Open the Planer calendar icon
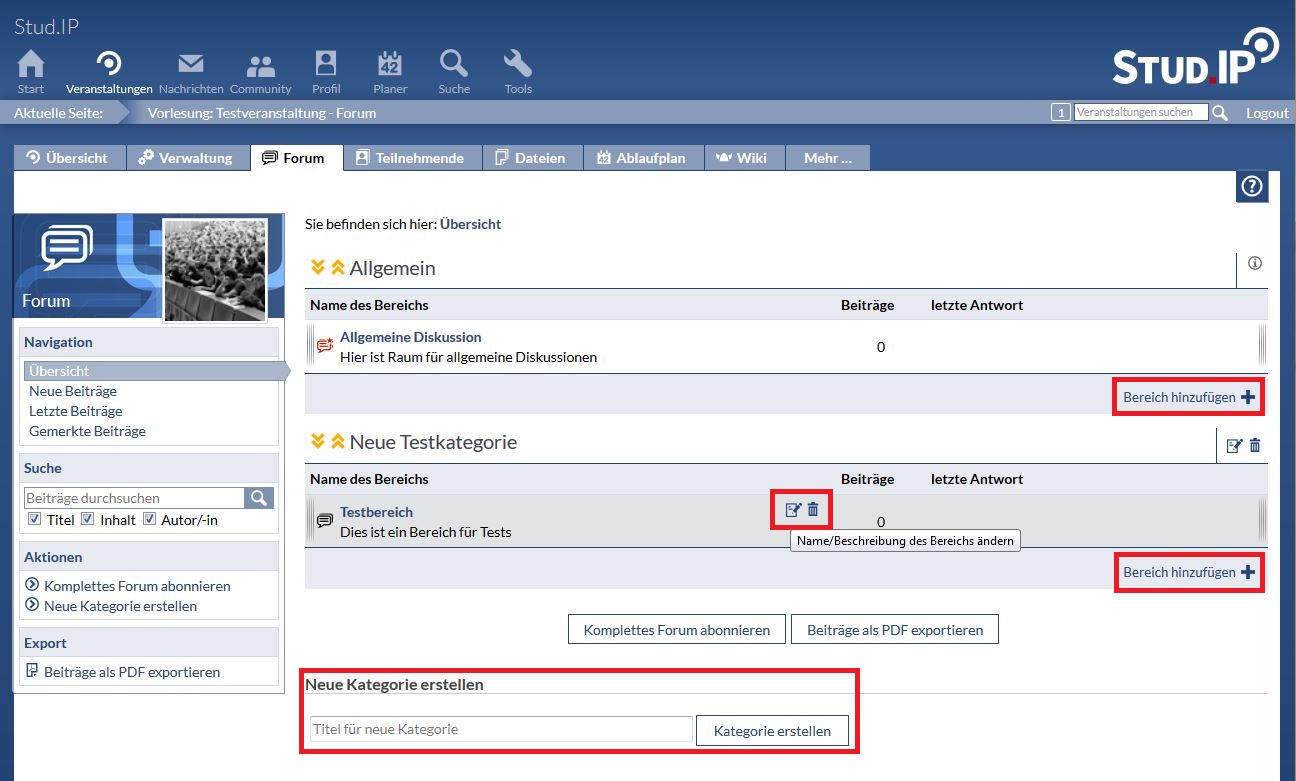 [x=389, y=65]
